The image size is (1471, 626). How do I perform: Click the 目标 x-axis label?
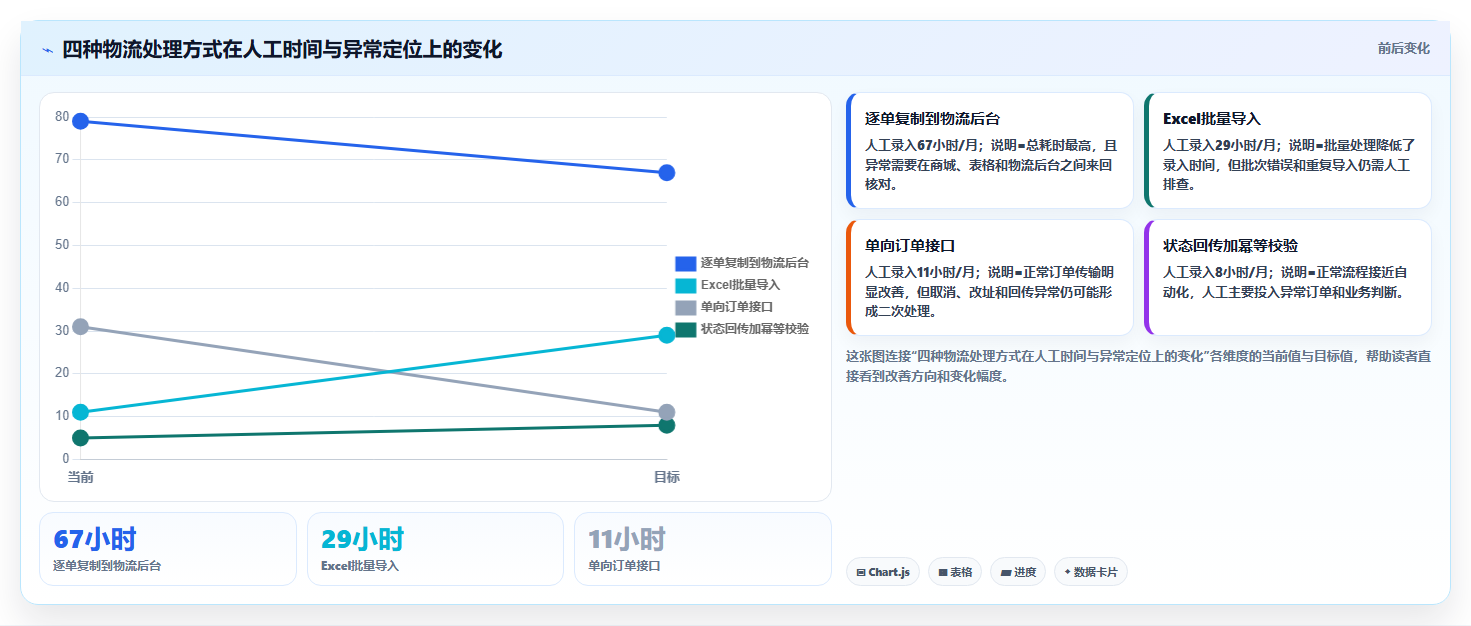coord(667,477)
